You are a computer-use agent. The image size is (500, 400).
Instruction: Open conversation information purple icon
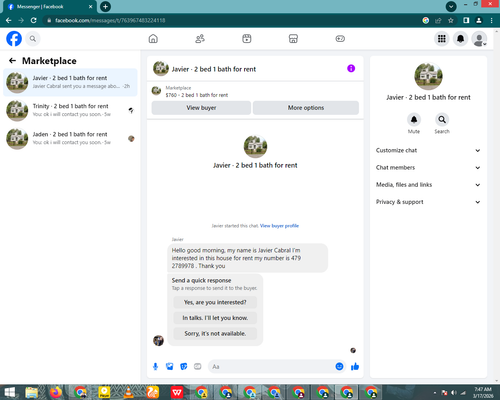351,68
